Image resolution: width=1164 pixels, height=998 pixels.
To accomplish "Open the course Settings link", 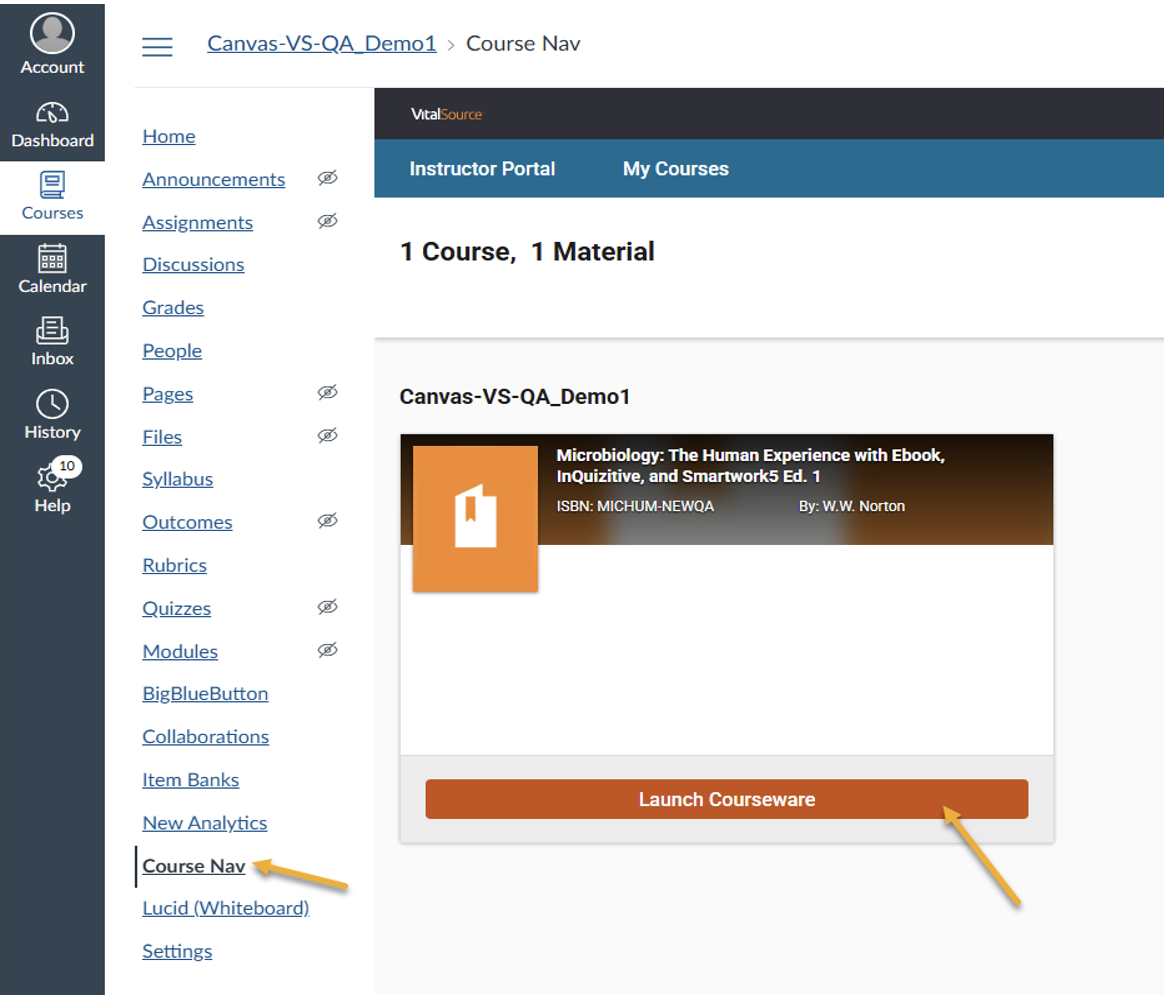I will point(177,952).
